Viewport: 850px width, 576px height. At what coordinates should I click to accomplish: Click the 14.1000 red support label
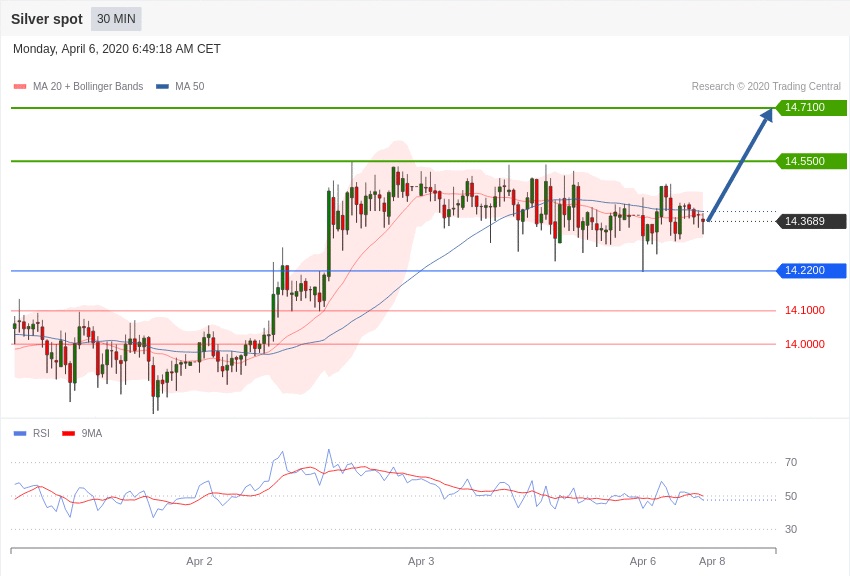804,310
